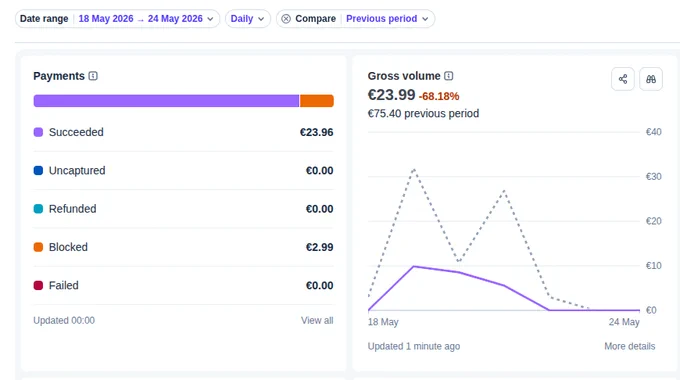Click the Payments info icon
Screen dimensions: 680x380
point(93,76)
